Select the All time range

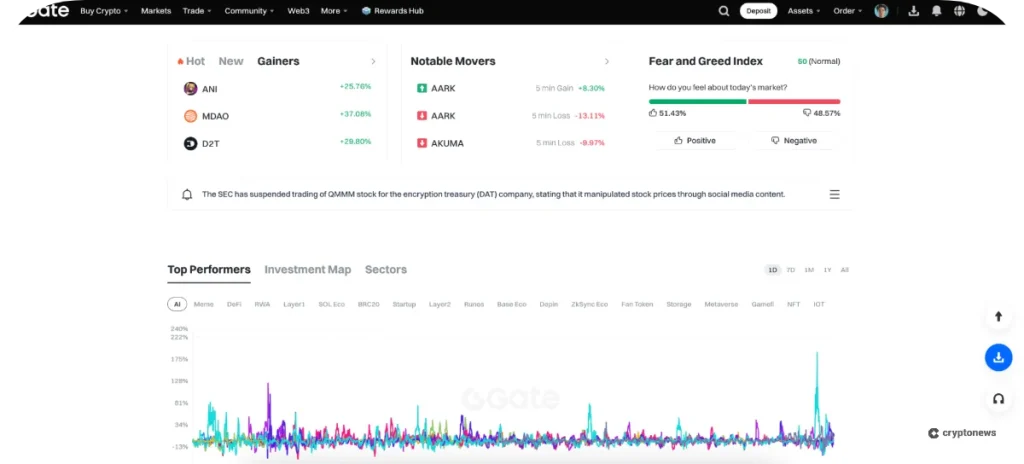[844, 270]
